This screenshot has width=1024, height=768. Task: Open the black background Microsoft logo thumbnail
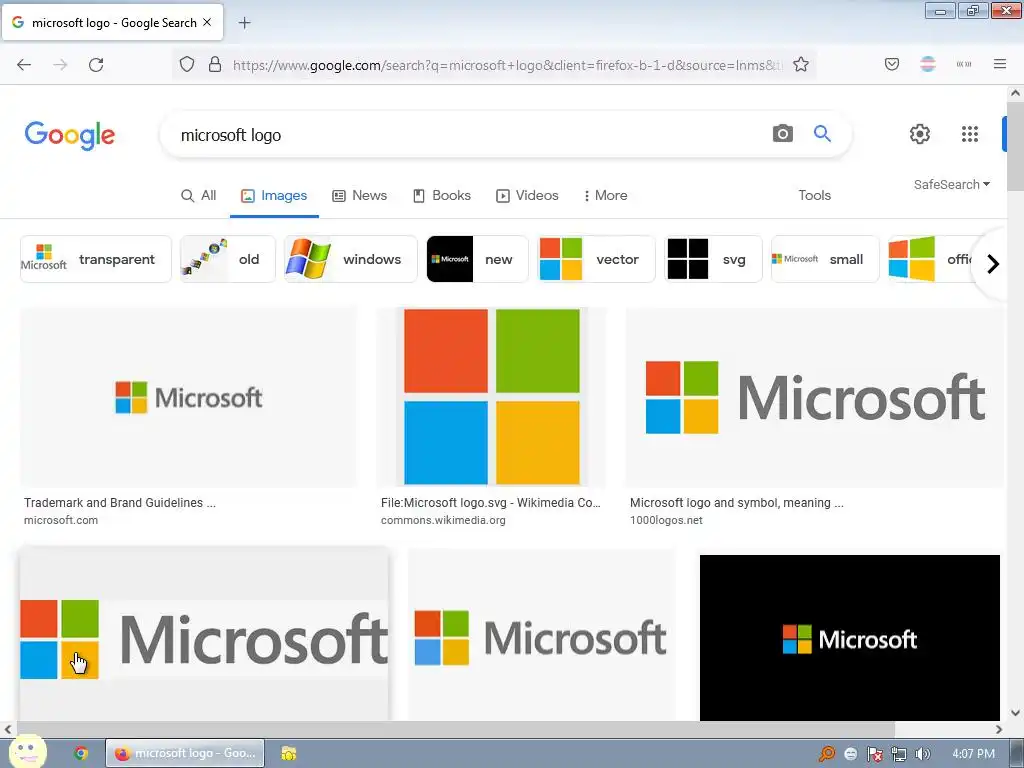850,638
